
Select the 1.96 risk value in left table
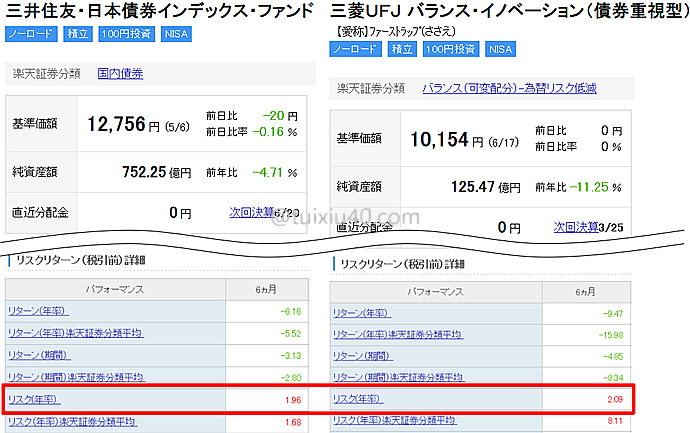(293, 400)
